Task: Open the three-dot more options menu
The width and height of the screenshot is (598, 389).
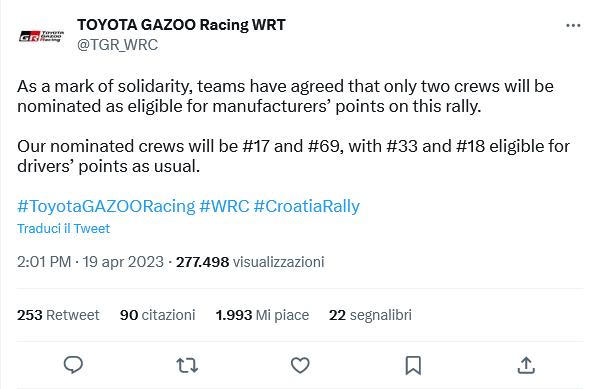Action: point(573,26)
